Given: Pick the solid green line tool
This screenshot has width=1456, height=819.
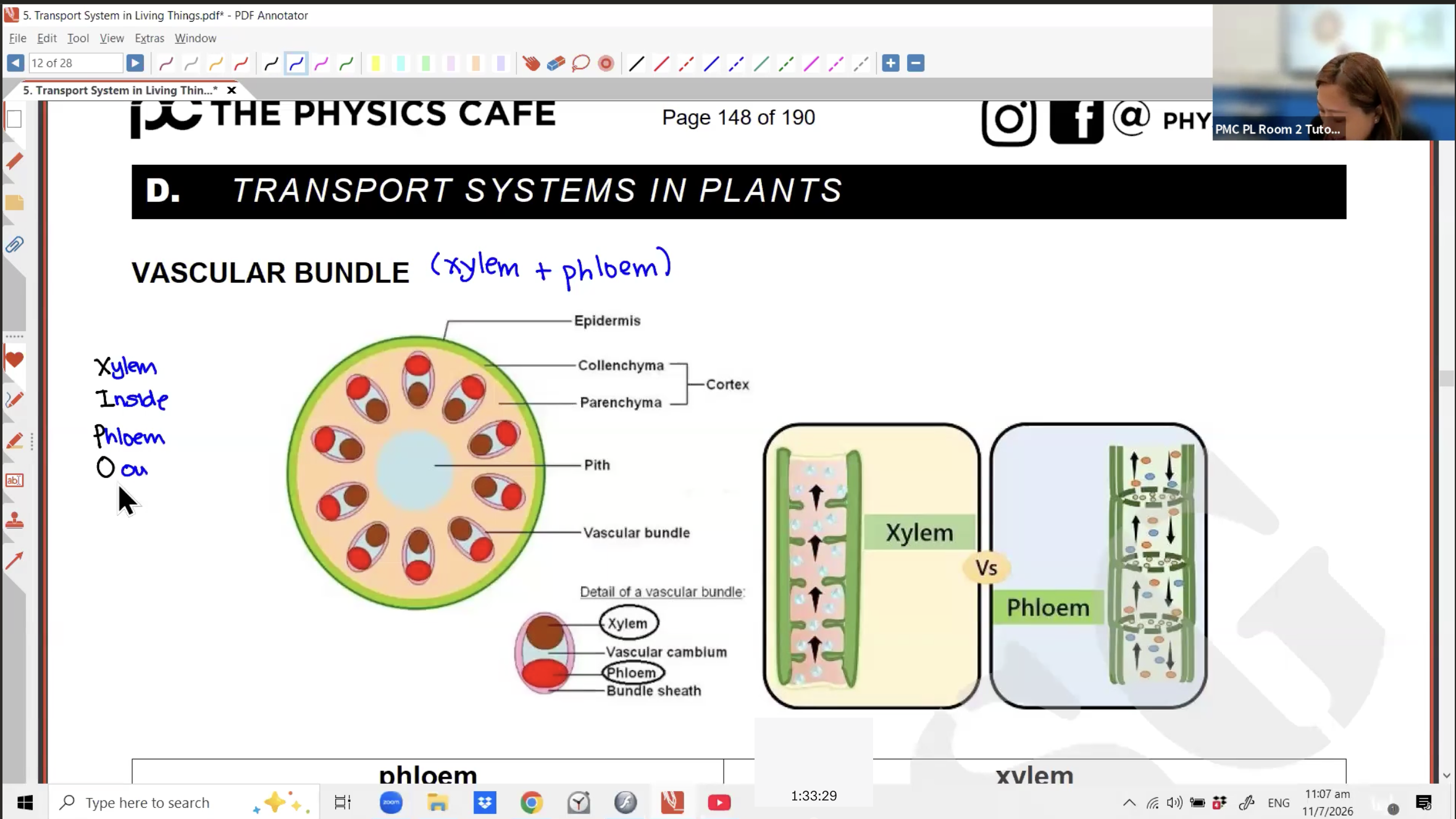Looking at the screenshot, I should [x=761, y=63].
